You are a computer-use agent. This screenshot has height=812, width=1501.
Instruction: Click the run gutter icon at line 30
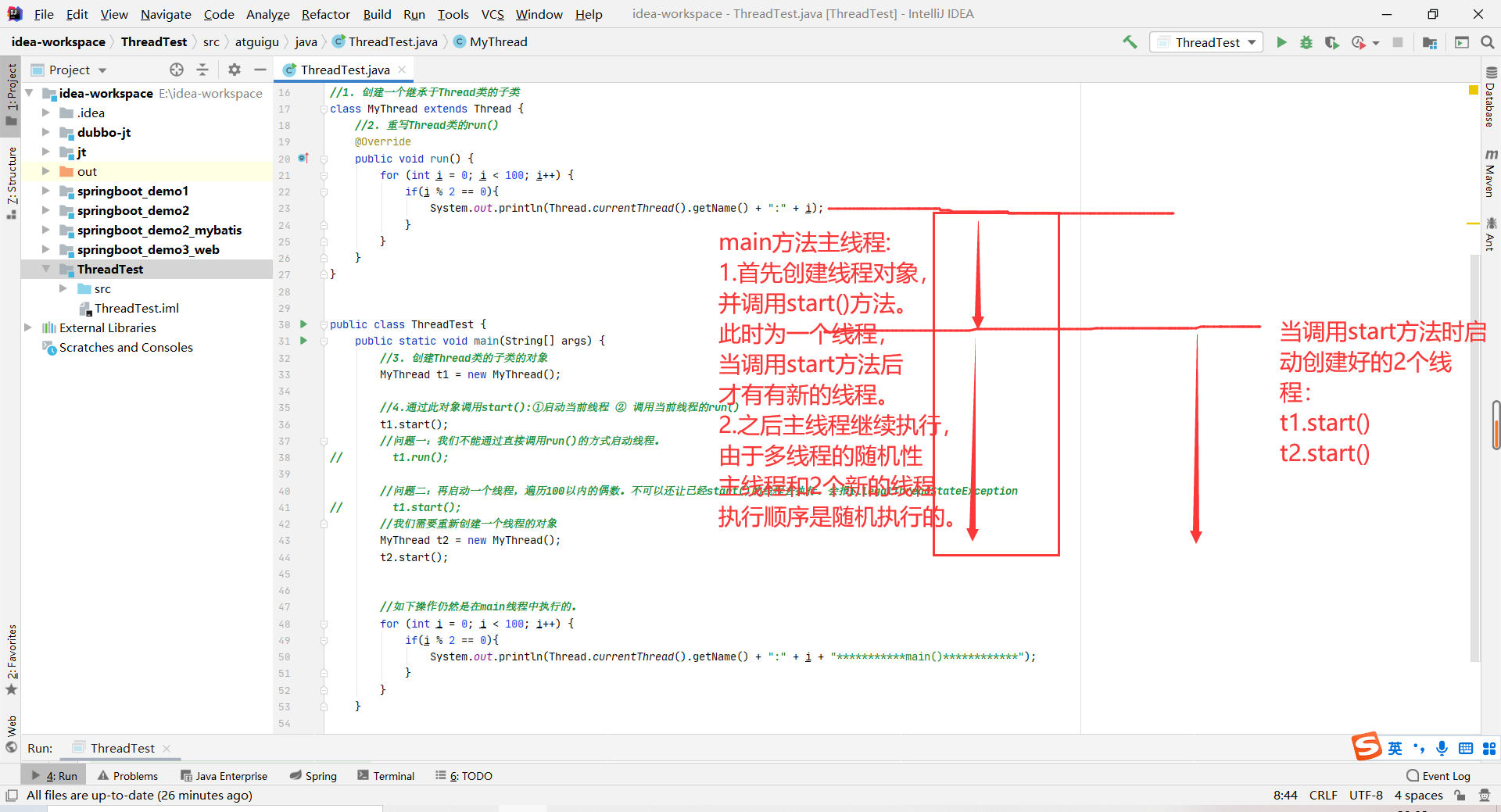click(304, 324)
